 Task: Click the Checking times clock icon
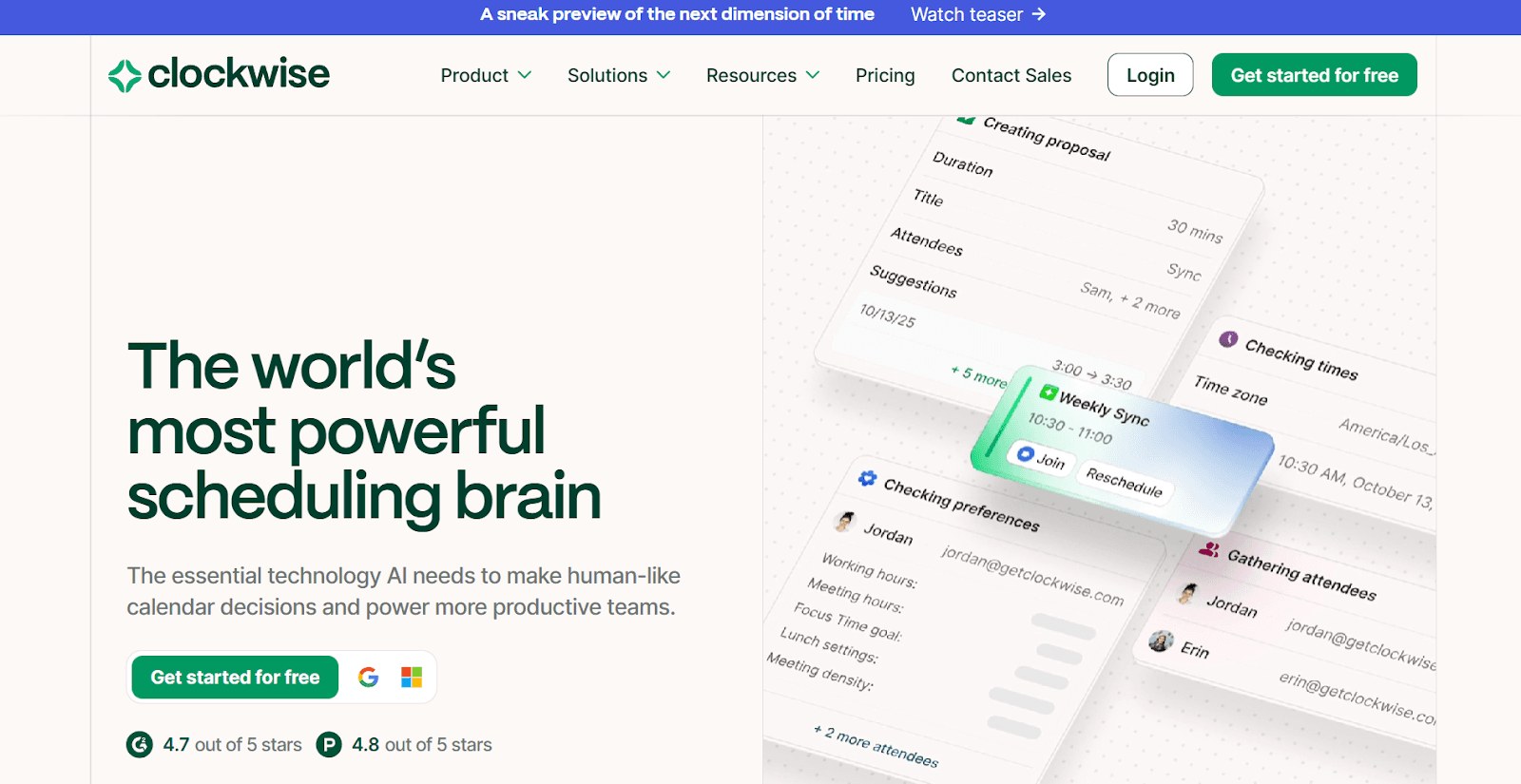(1228, 339)
